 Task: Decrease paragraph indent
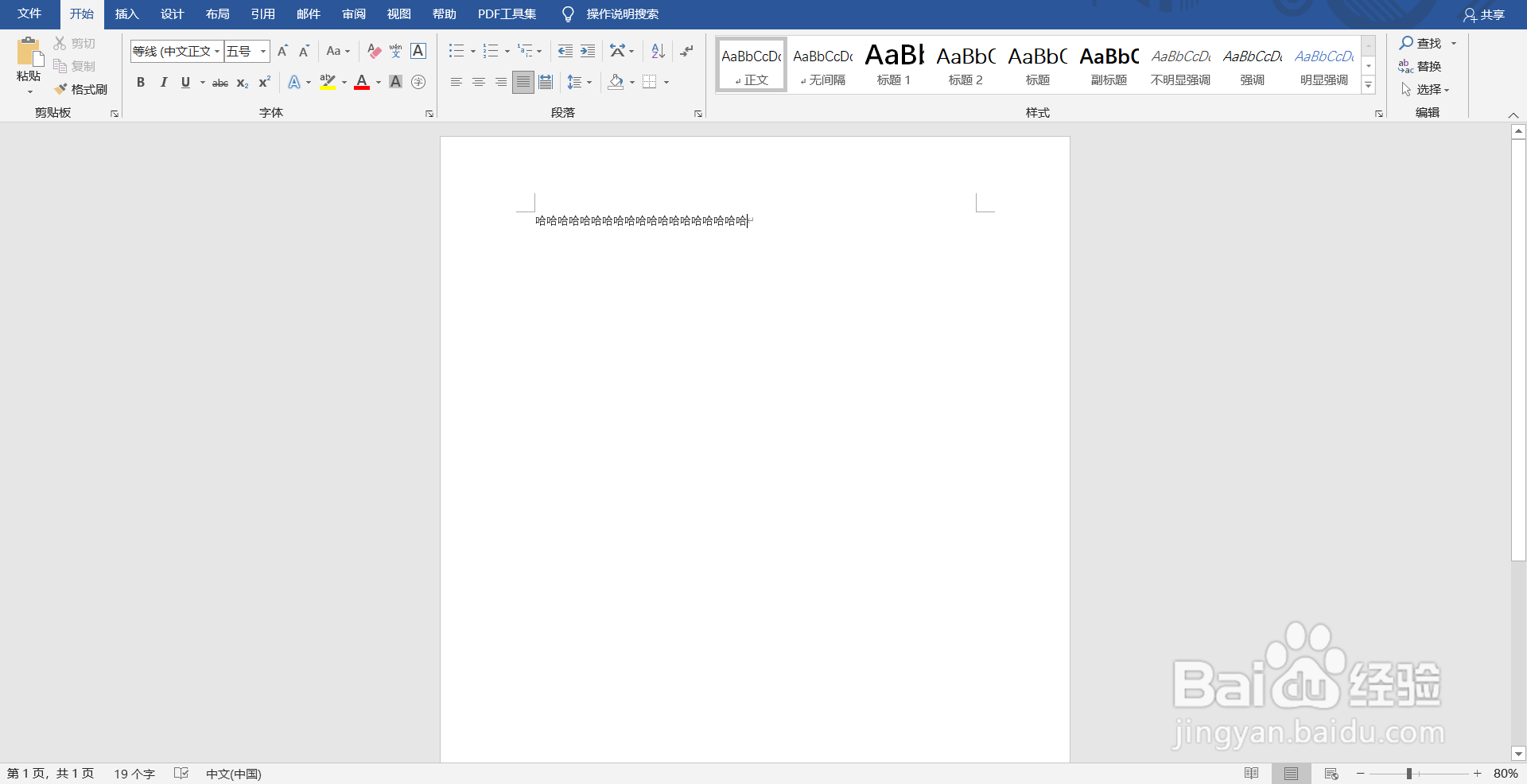point(565,51)
